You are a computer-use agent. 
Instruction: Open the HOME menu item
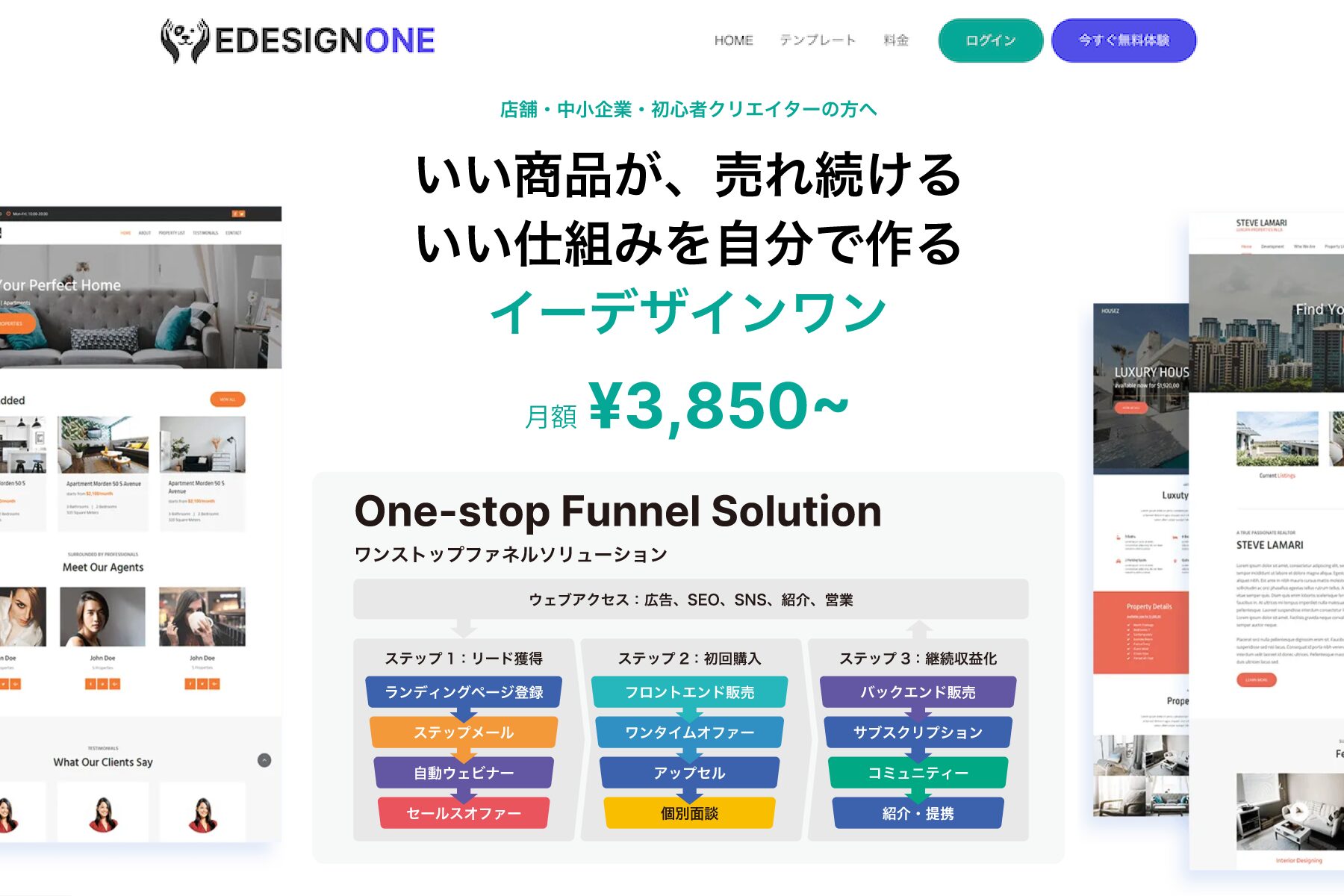tap(733, 40)
